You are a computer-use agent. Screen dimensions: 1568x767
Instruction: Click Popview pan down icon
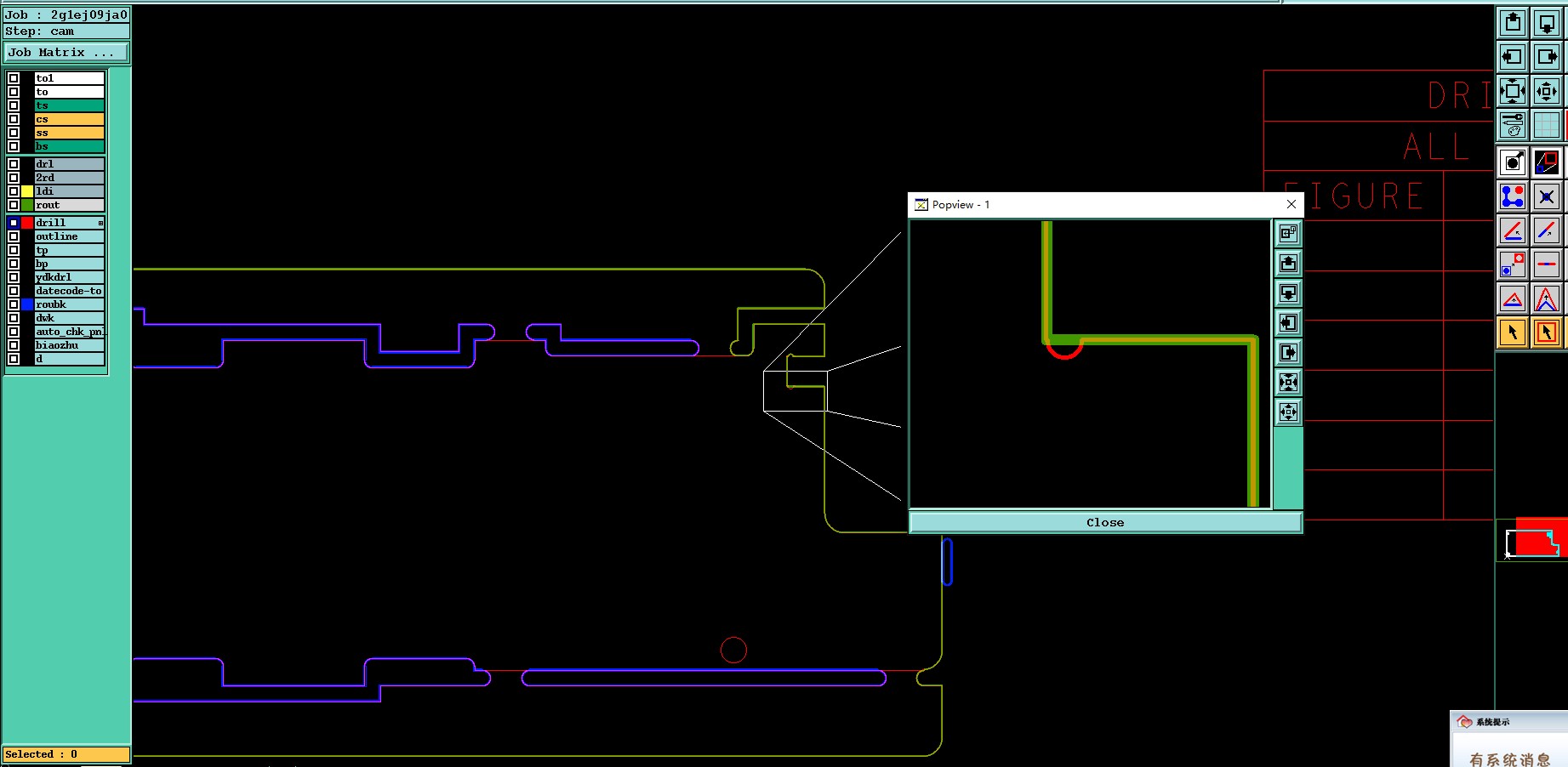pos(1288,293)
